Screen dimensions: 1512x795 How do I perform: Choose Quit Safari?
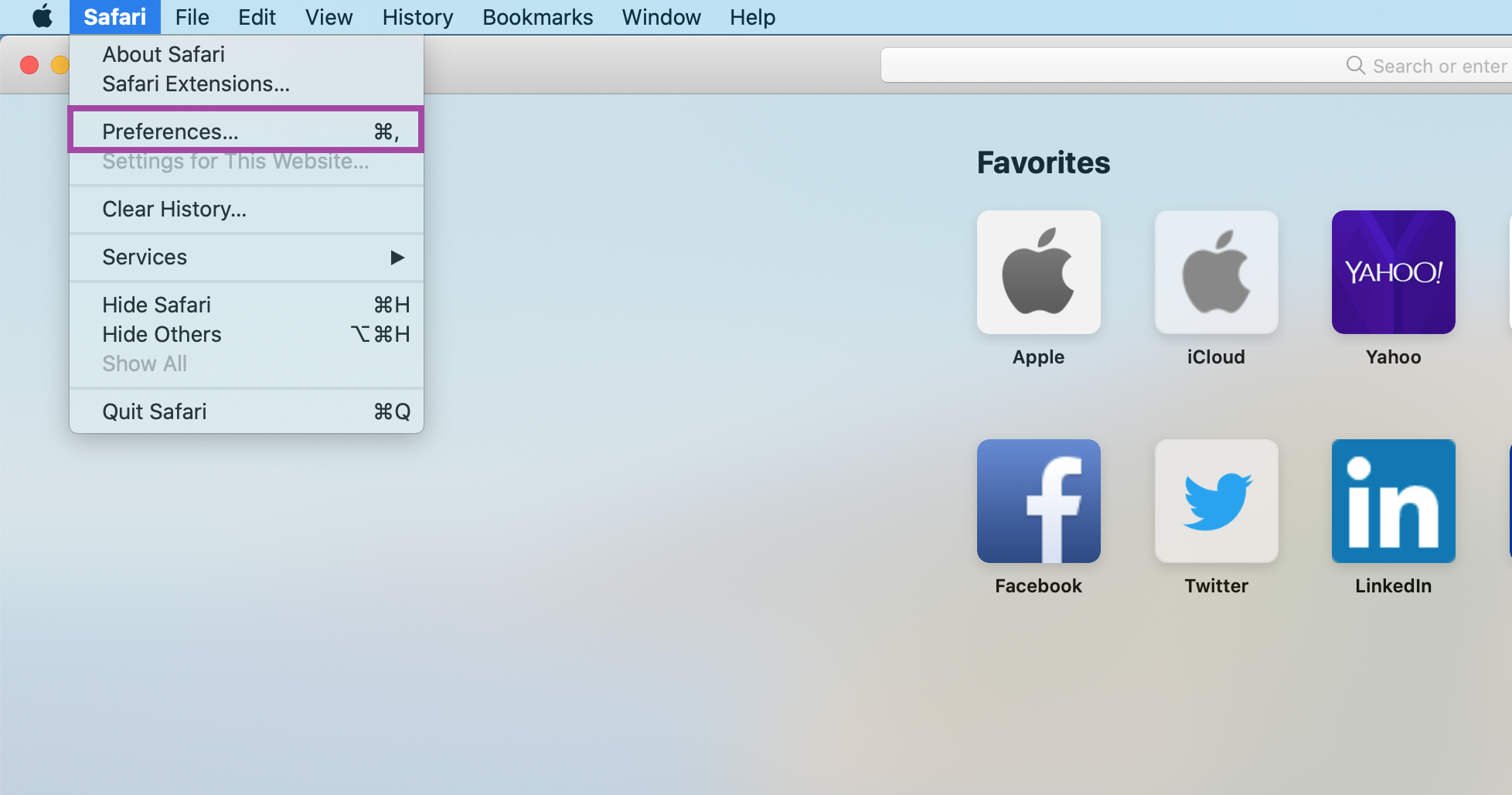[x=246, y=411]
